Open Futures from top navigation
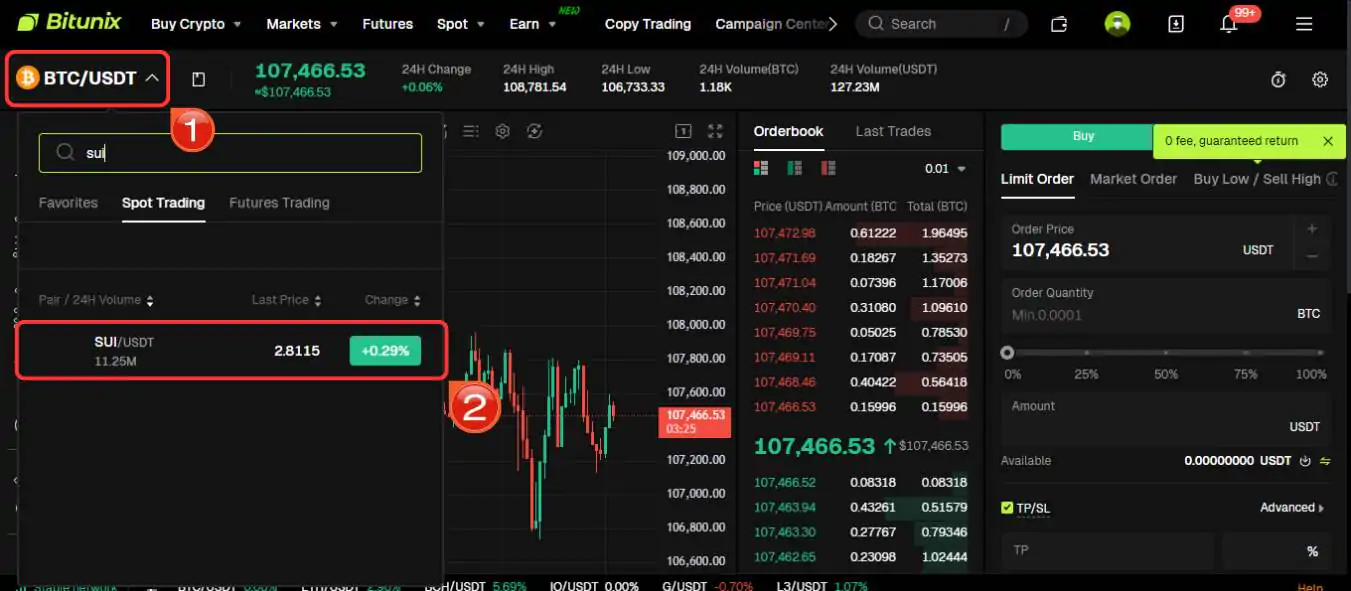Image resolution: width=1351 pixels, height=591 pixels. 388,24
